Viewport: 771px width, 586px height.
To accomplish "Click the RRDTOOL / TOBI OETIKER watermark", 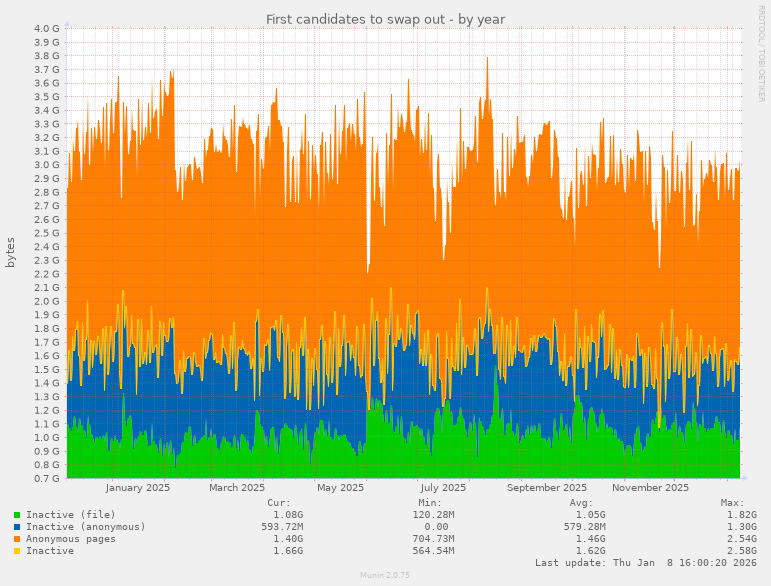I will 761,53.
